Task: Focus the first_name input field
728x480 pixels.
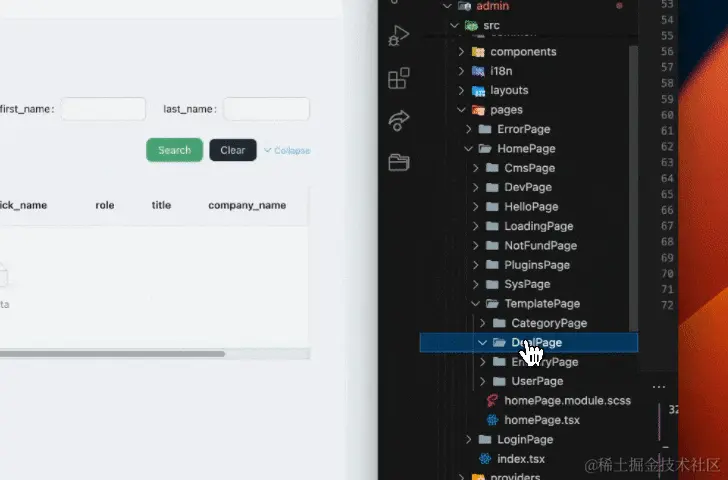Action: (103, 109)
